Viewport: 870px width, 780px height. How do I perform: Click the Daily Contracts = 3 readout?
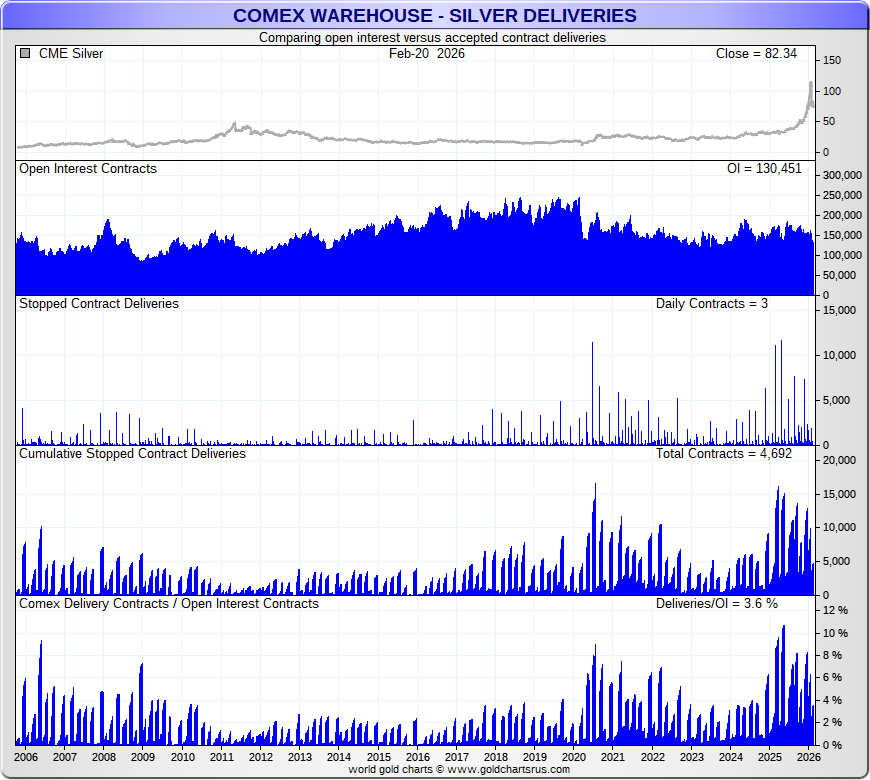point(711,303)
